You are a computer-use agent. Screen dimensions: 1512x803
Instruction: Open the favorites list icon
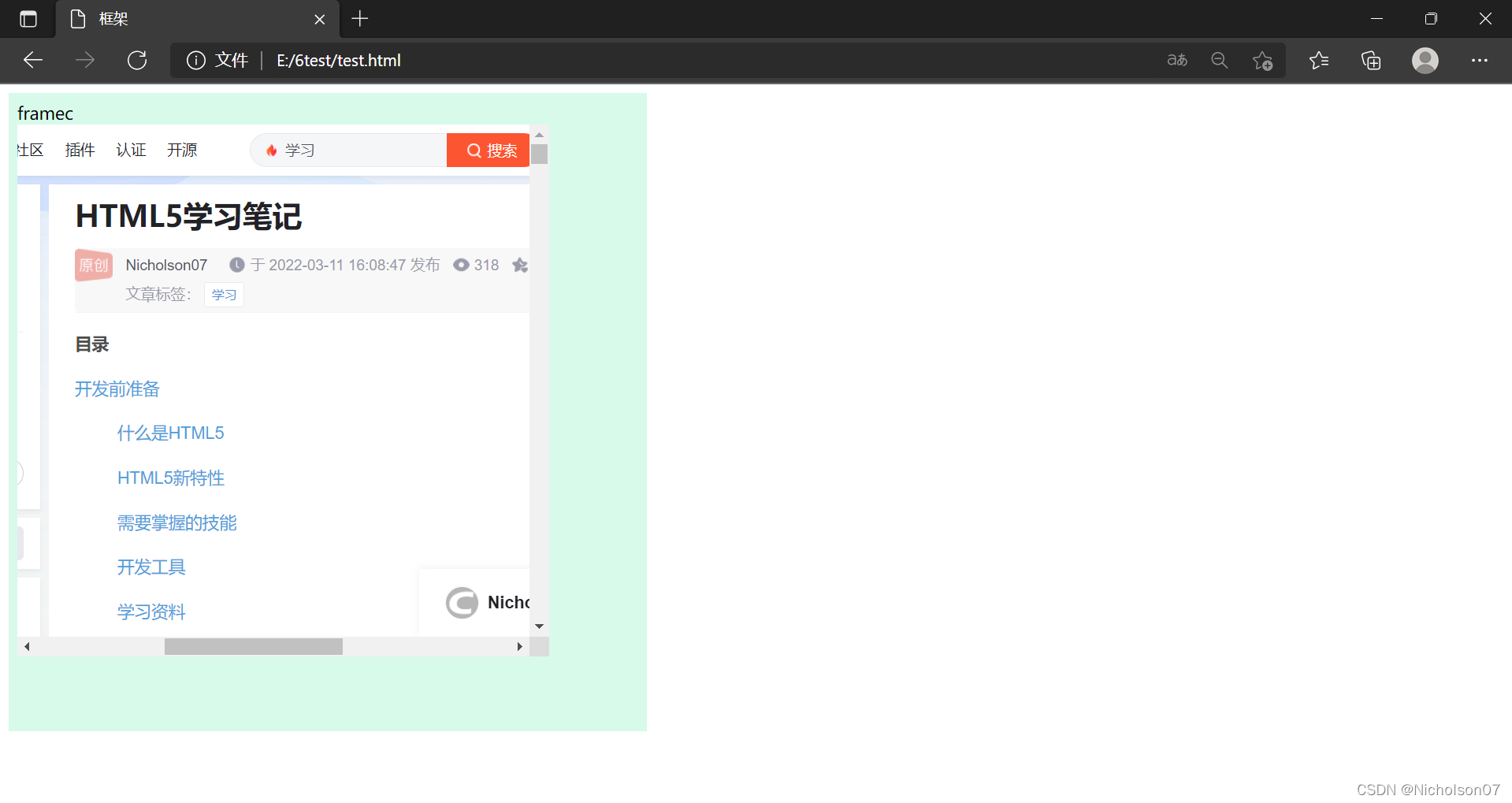pos(1319,60)
